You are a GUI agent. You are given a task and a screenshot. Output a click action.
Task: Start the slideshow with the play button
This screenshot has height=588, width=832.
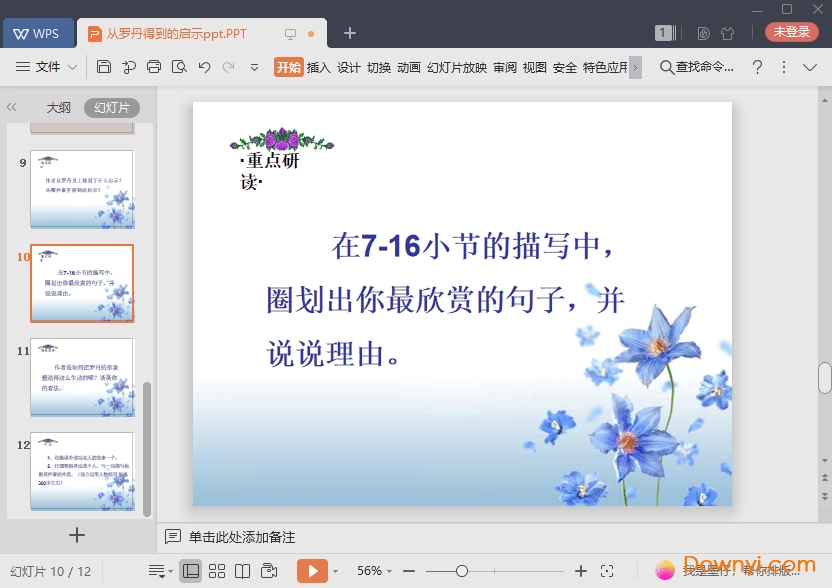313,570
